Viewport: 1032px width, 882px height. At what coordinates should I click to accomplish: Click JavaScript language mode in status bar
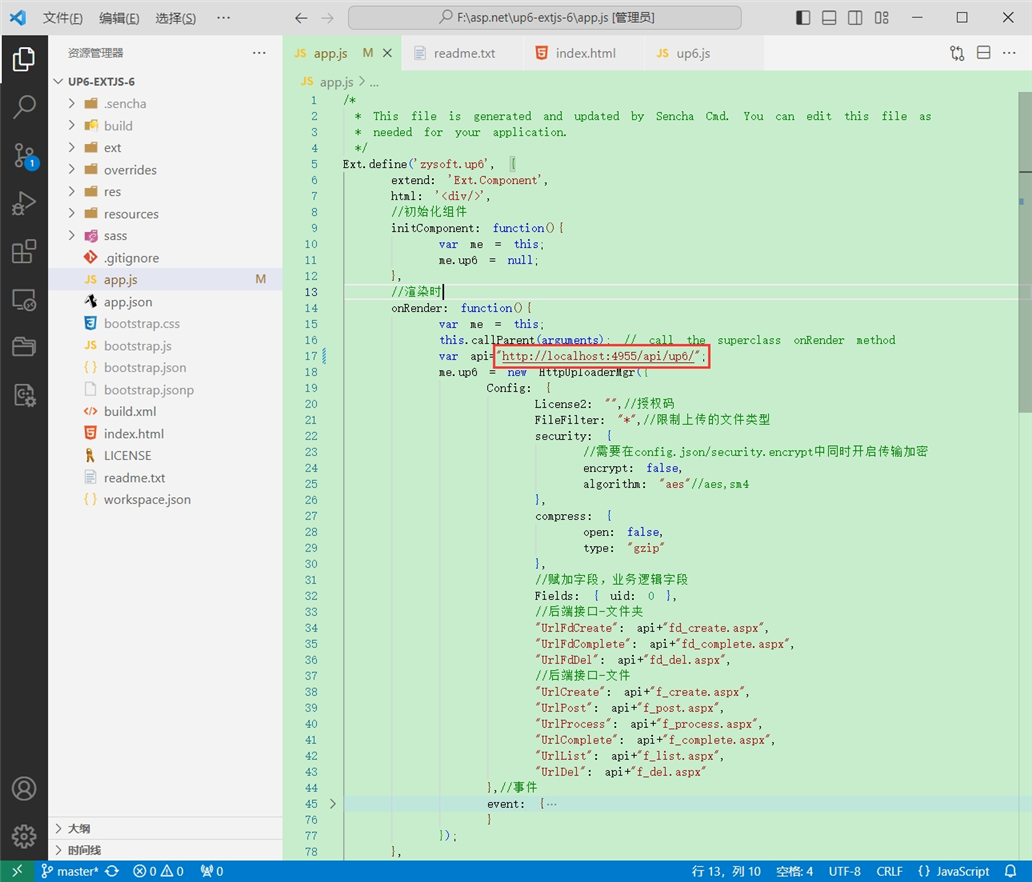pyautogui.click(x=953, y=871)
